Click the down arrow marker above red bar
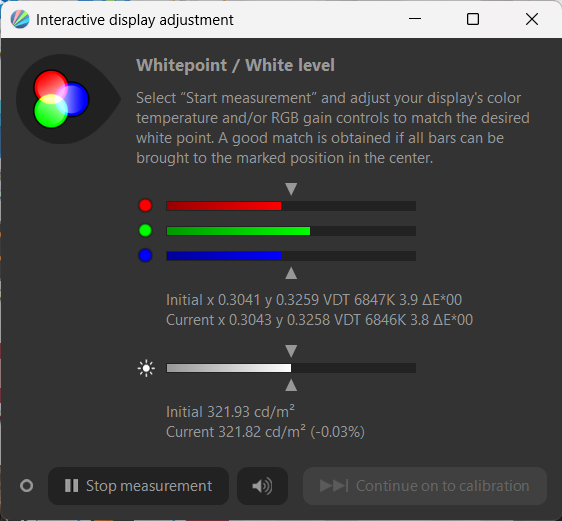 point(291,188)
